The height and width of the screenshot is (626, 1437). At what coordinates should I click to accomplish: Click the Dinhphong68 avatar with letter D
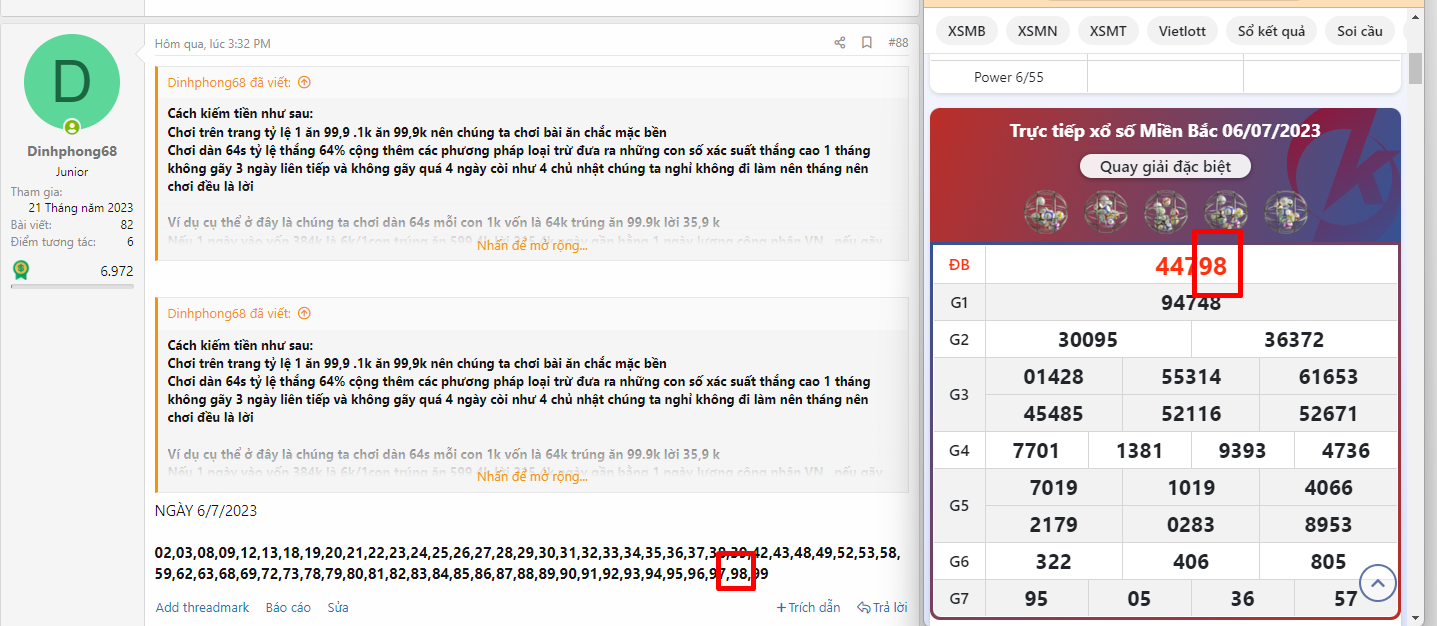click(x=72, y=82)
